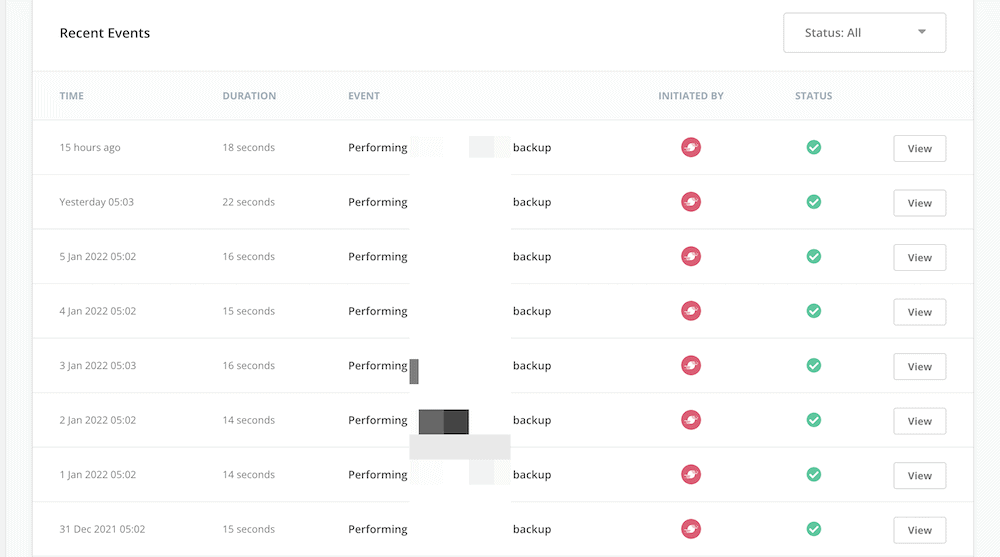The width and height of the screenshot is (1000, 557).
Task: View the 31 Dec 2021 backup event
Action: [919, 530]
